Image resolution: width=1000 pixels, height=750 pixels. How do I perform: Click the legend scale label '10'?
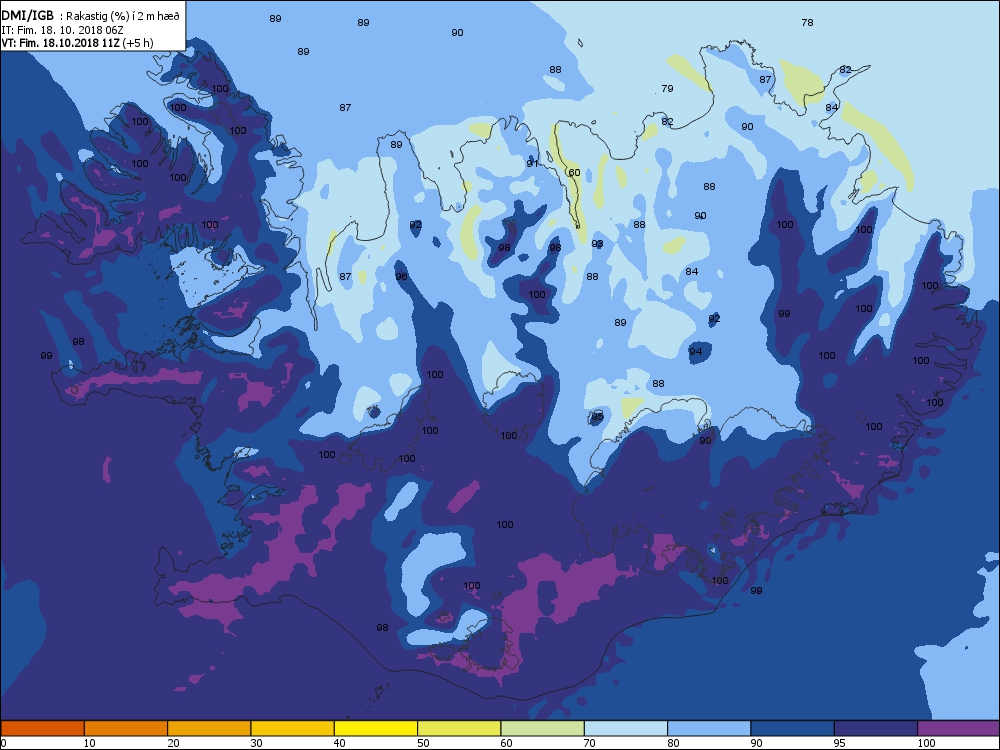pos(89,743)
